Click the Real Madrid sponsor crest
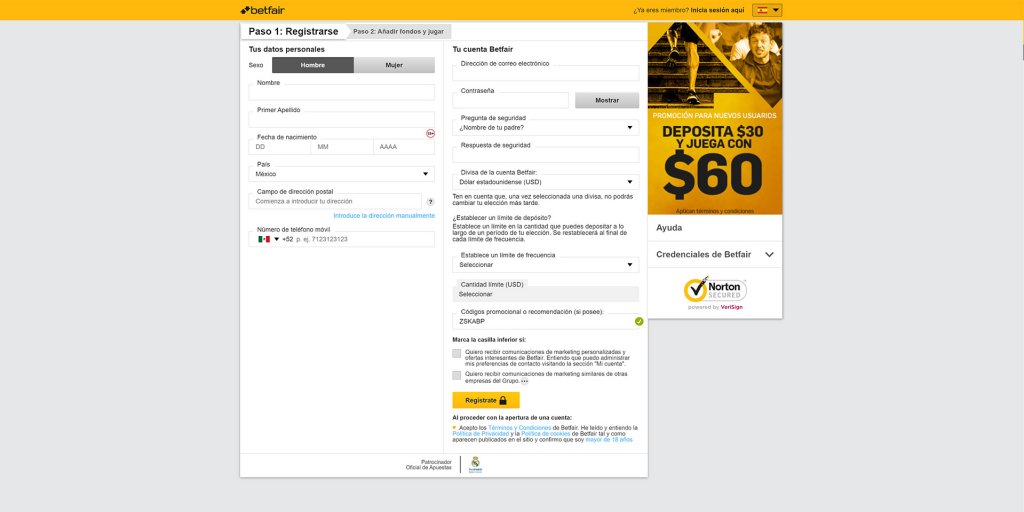The width and height of the screenshot is (1024, 512). click(475, 464)
